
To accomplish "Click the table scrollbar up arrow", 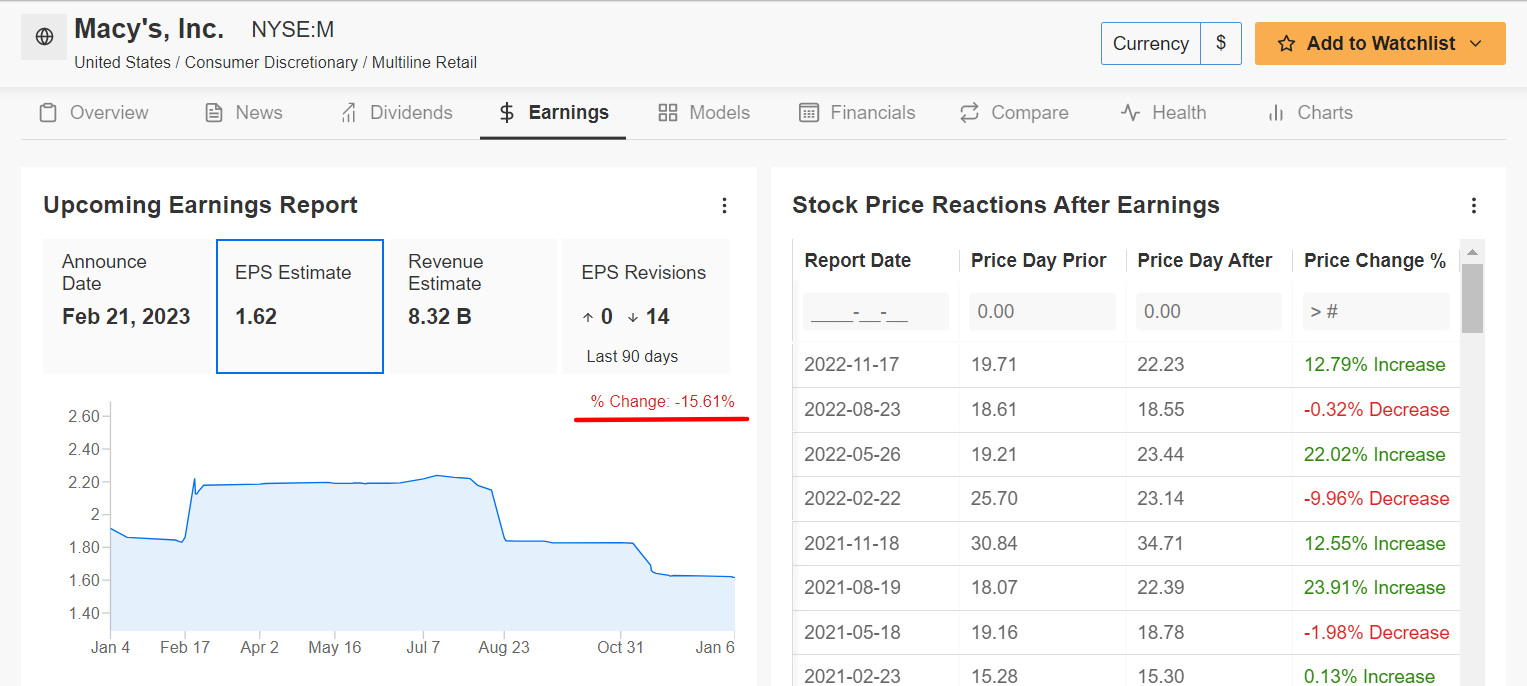I will (x=1472, y=250).
